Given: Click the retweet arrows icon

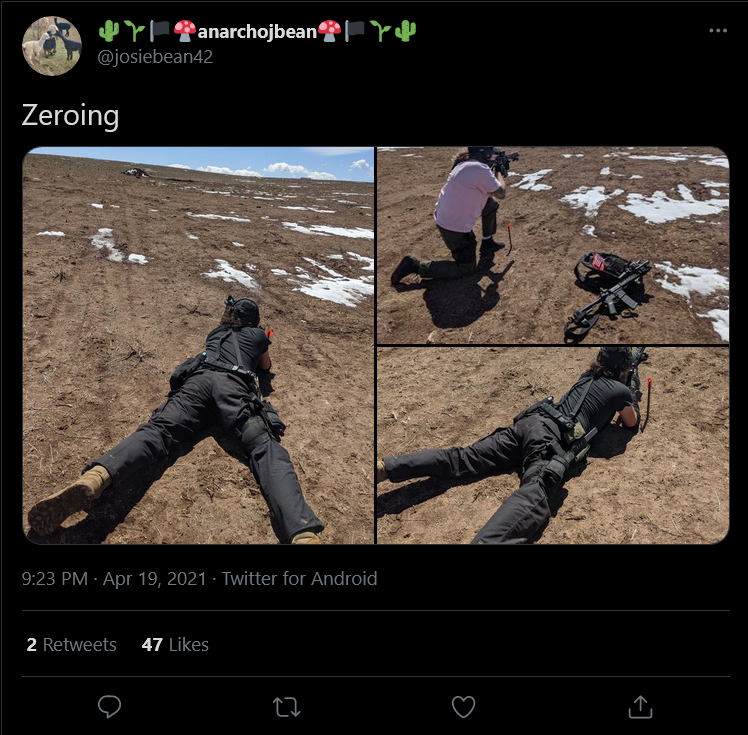Looking at the screenshot, I should coord(286,707).
